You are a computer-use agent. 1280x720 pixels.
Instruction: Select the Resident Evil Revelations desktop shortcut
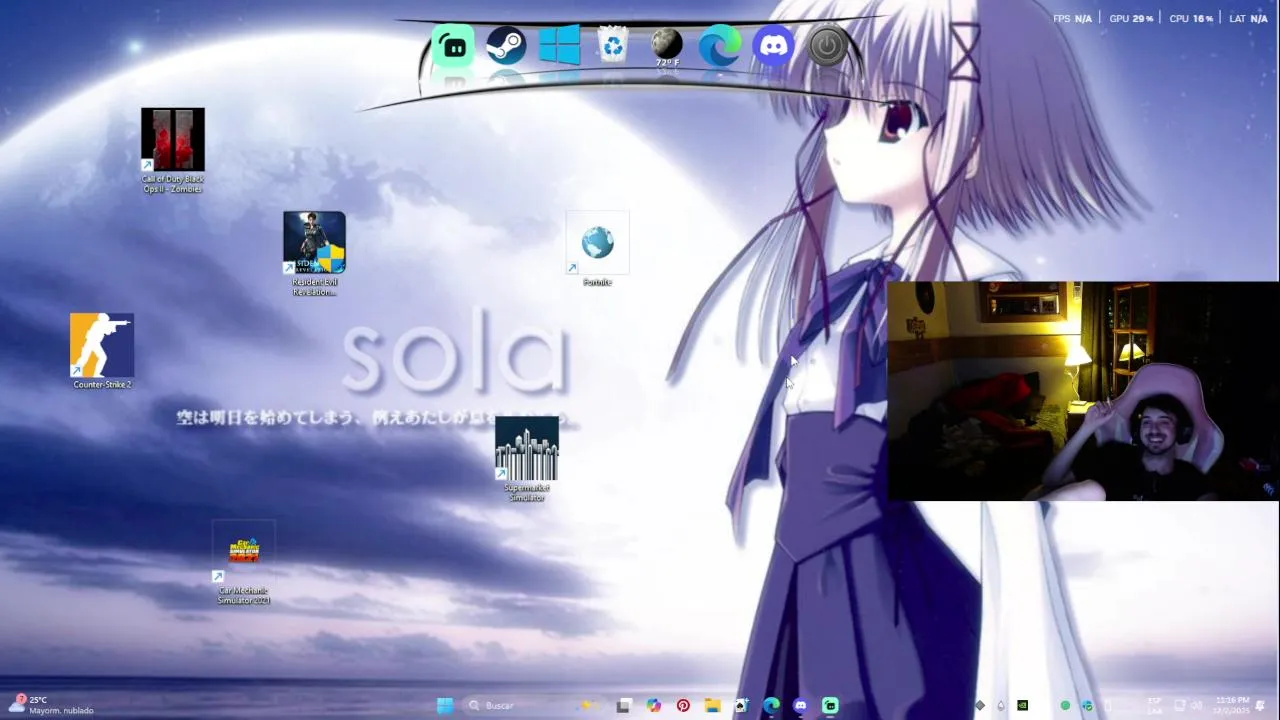tap(314, 254)
